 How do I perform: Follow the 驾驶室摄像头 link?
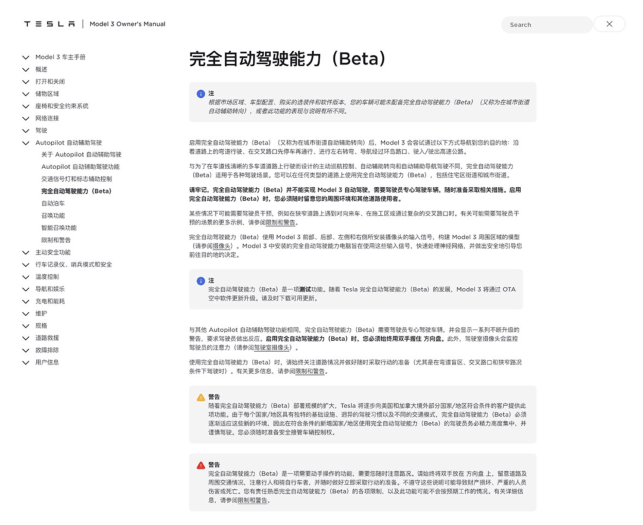point(271,348)
